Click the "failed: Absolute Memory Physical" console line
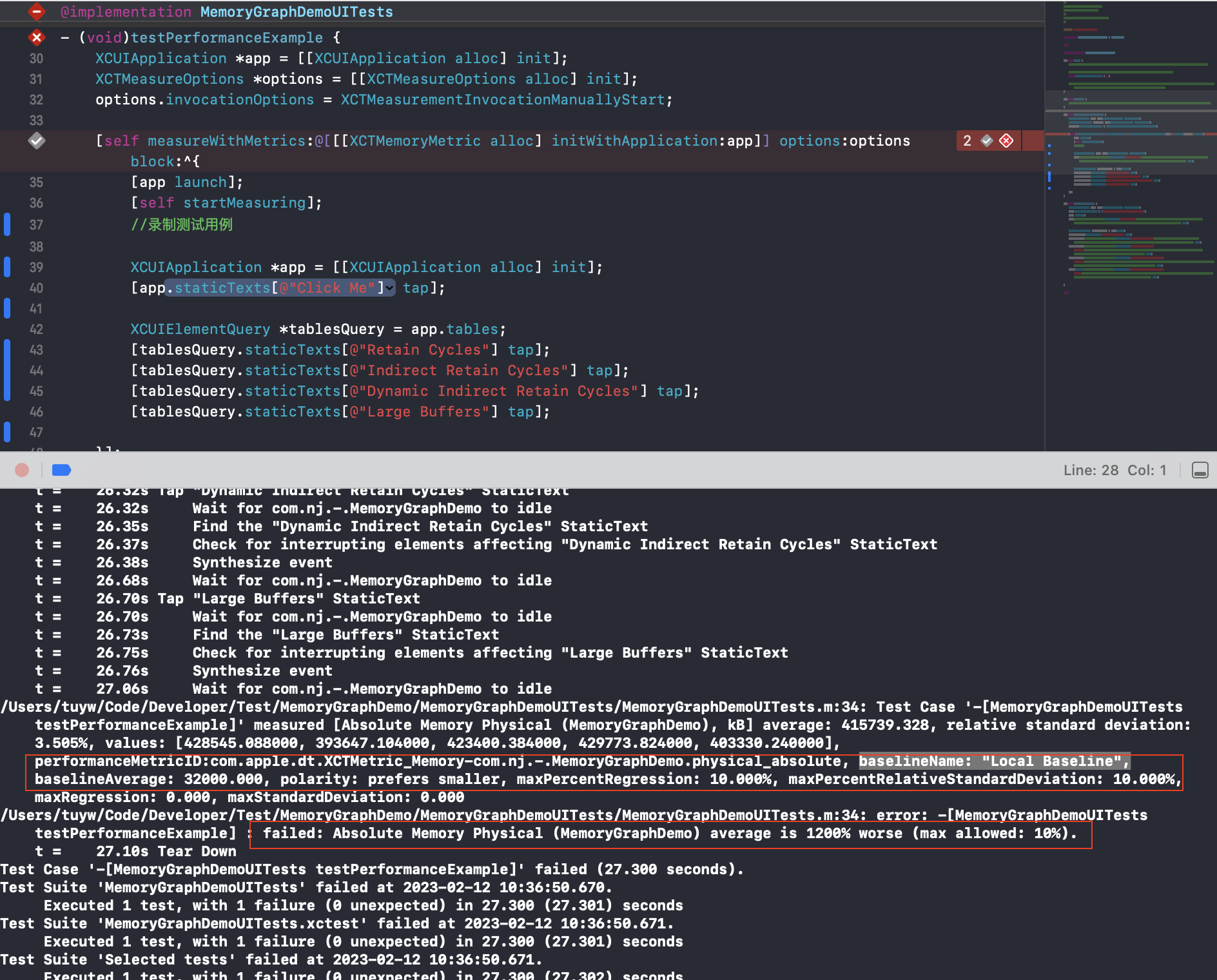This screenshot has height=980, width=1217. (x=670, y=834)
